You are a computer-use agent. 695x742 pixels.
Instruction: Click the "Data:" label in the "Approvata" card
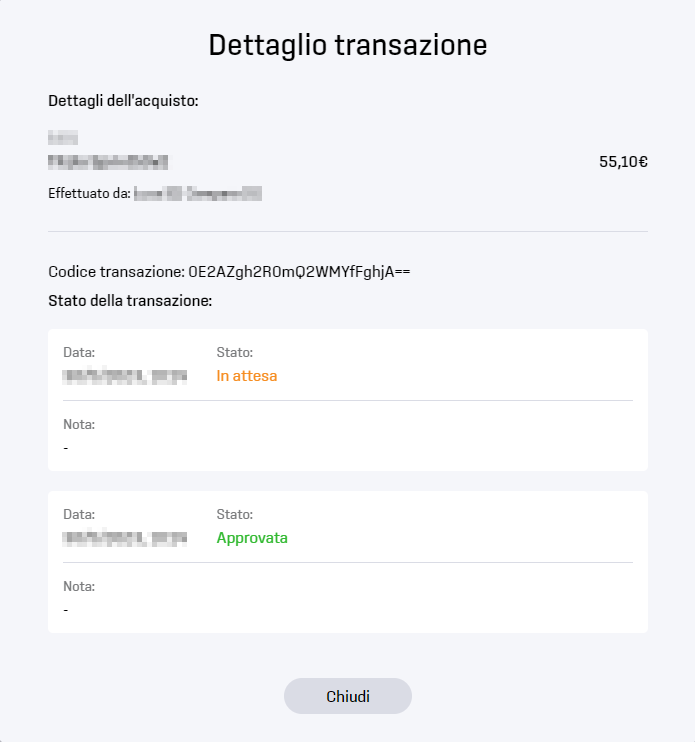tap(79, 514)
